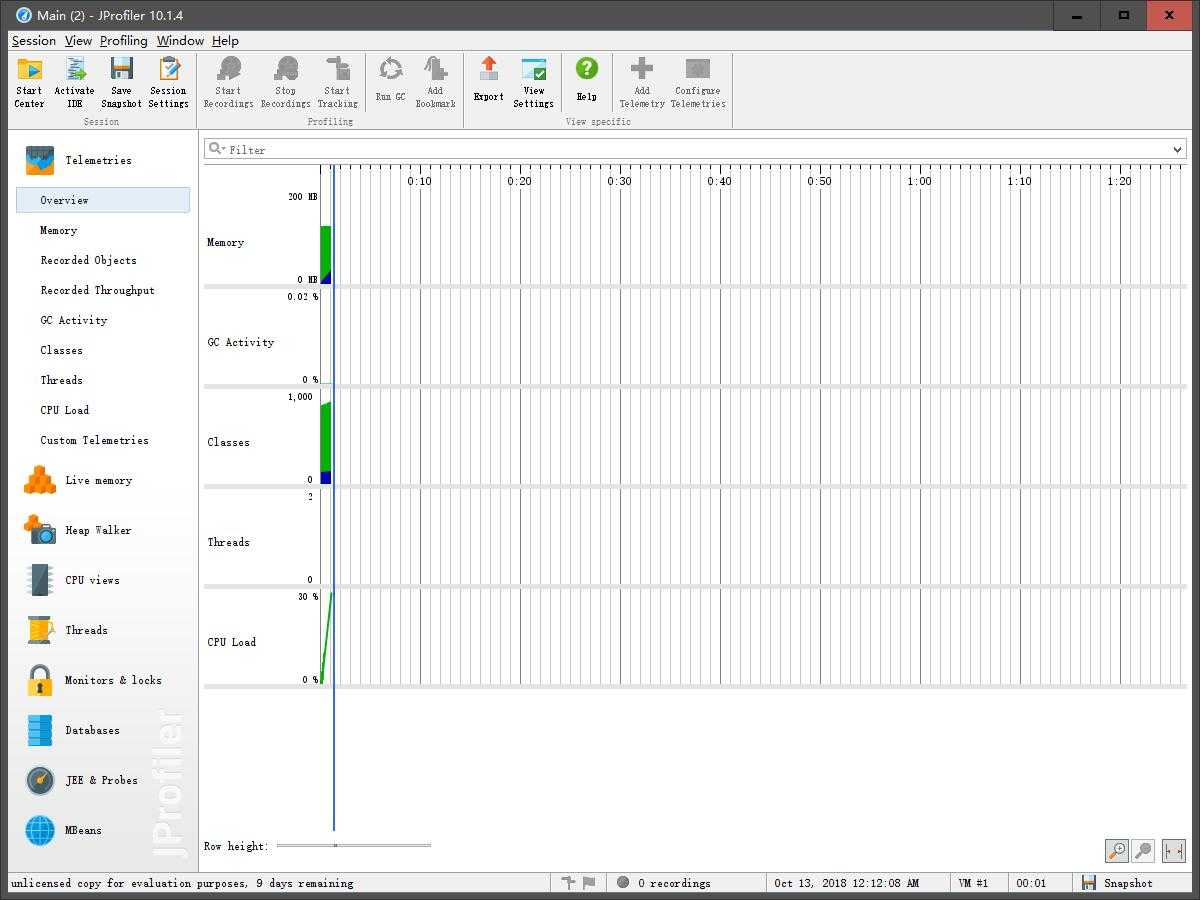
Task: Click the 1:00 mark on time axis
Action: tap(919, 181)
